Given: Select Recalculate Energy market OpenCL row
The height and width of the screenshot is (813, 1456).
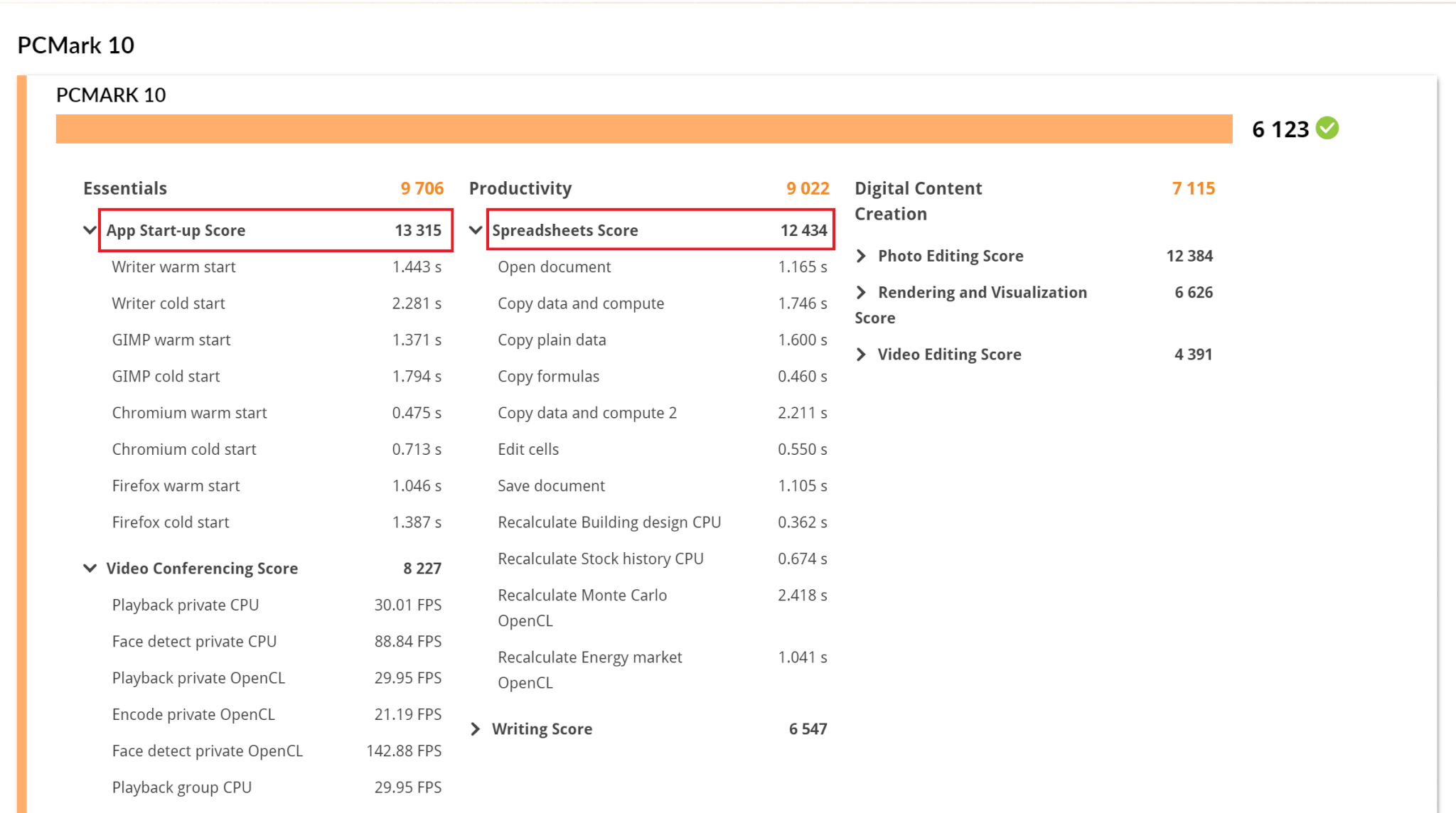Looking at the screenshot, I should point(663,670).
